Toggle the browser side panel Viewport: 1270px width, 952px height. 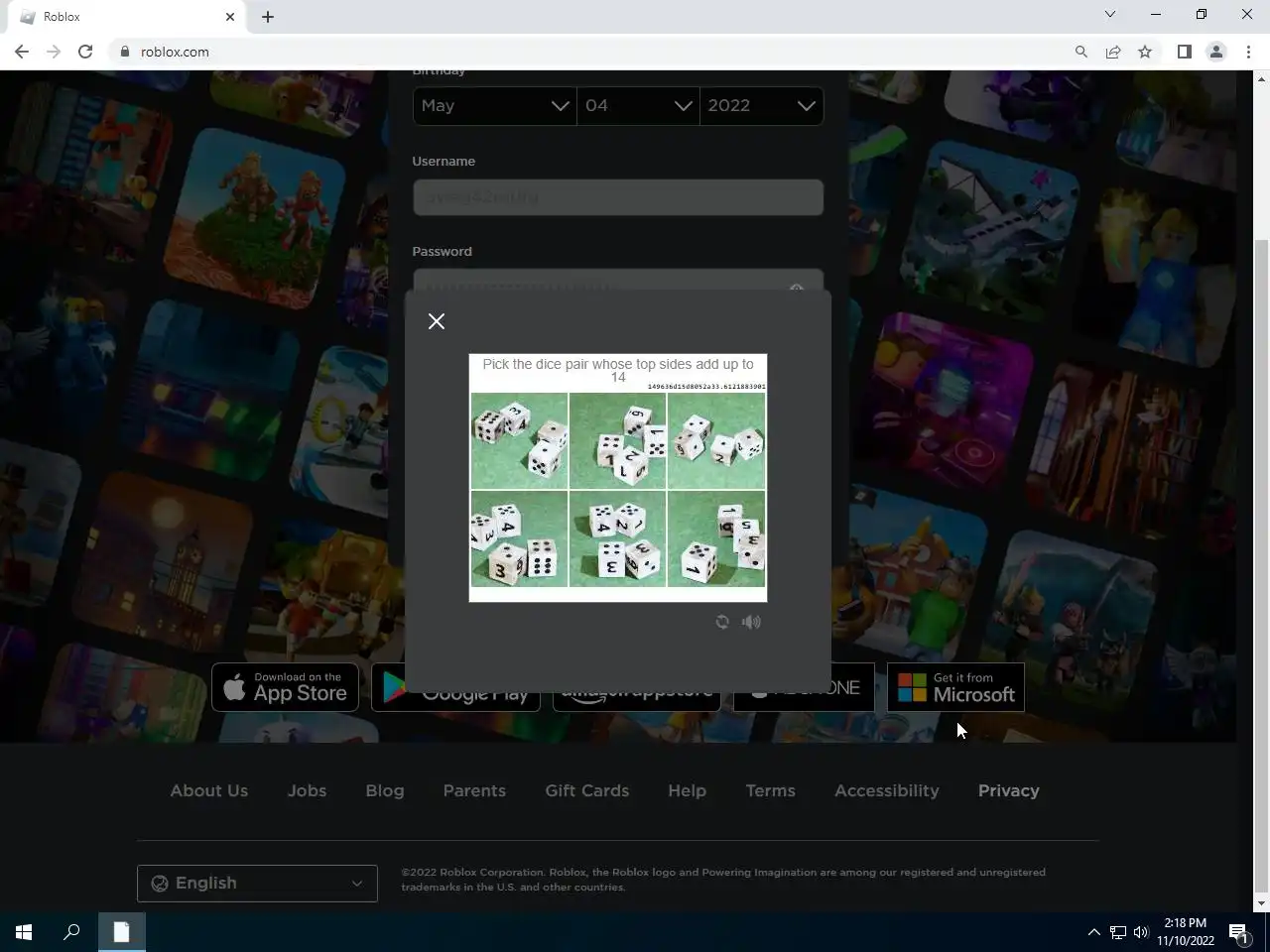pos(1185,52)
